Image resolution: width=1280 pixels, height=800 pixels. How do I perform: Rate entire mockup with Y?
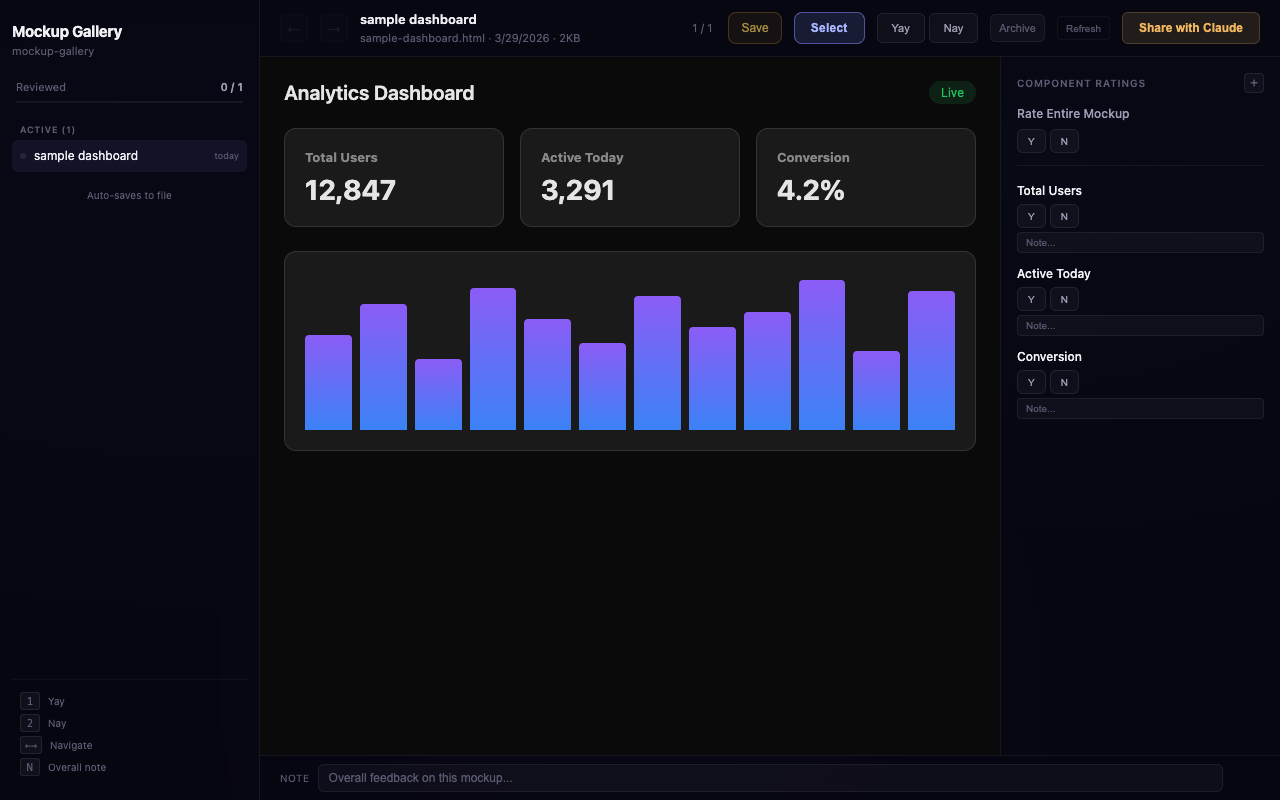pos(1031,141)
